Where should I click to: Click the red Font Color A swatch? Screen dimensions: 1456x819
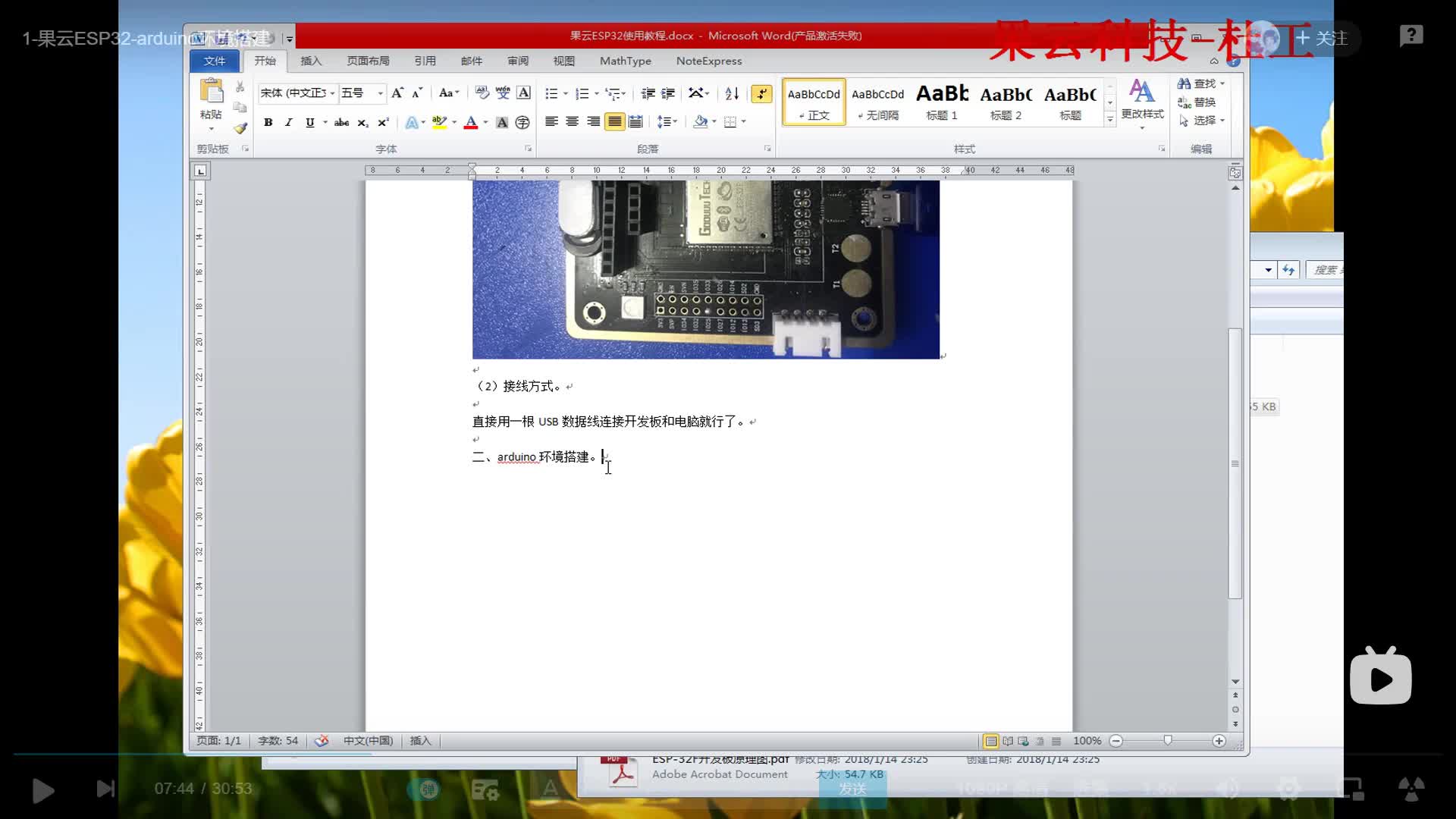[470, 122]
